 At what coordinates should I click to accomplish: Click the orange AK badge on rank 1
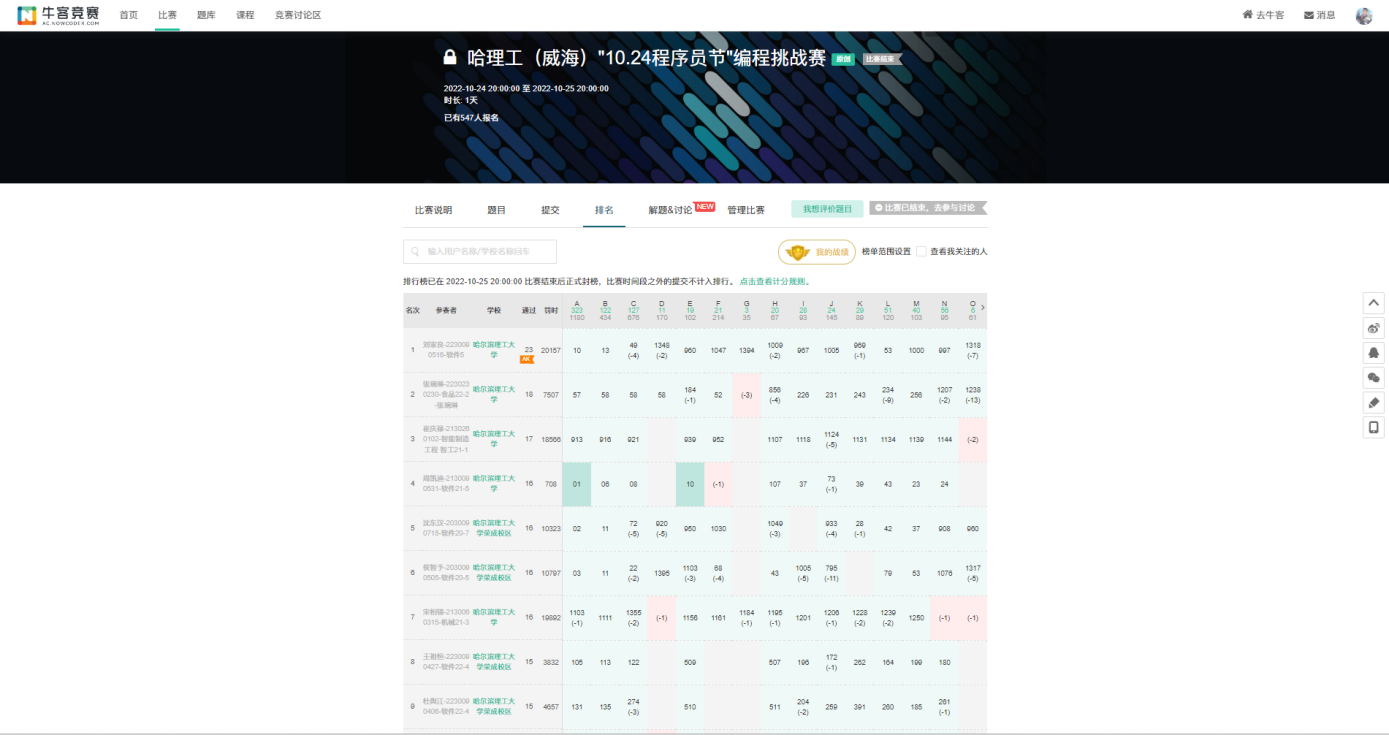tap(527, 359)
